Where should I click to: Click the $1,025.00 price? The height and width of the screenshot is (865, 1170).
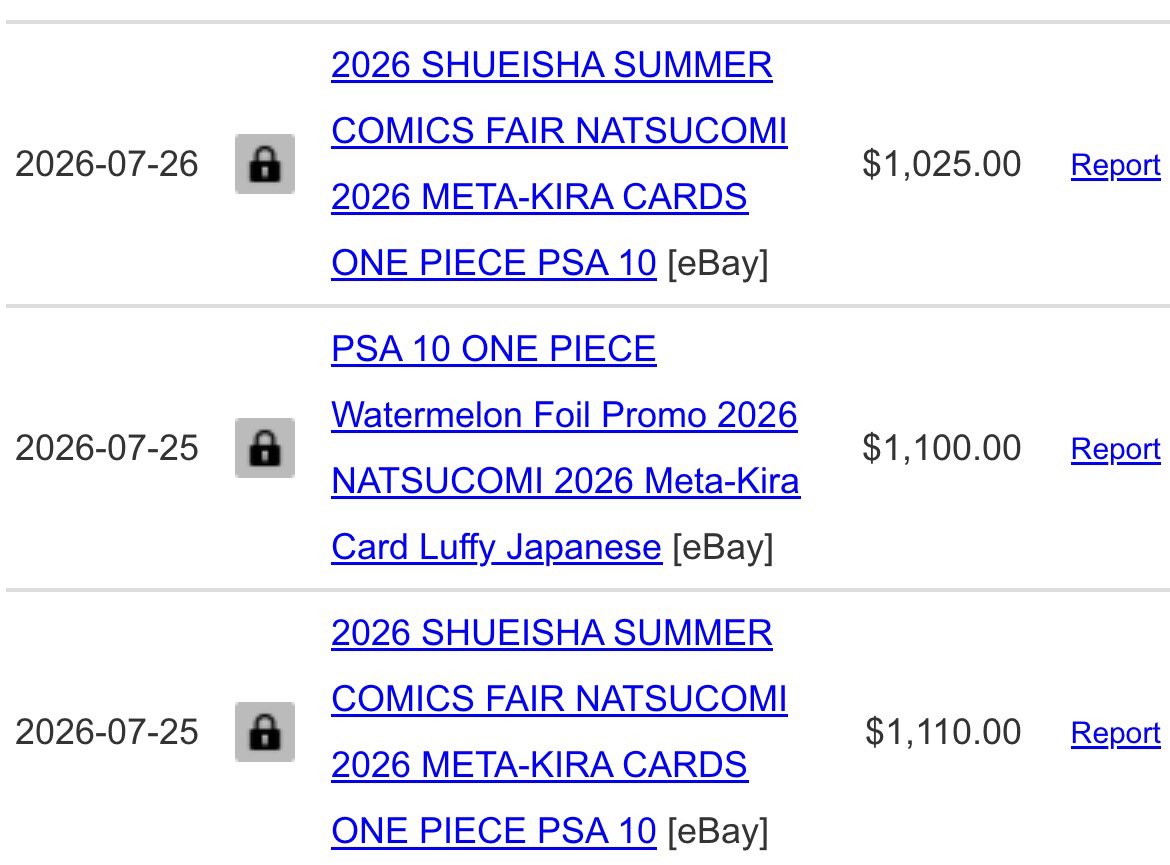tap(942, 164)
